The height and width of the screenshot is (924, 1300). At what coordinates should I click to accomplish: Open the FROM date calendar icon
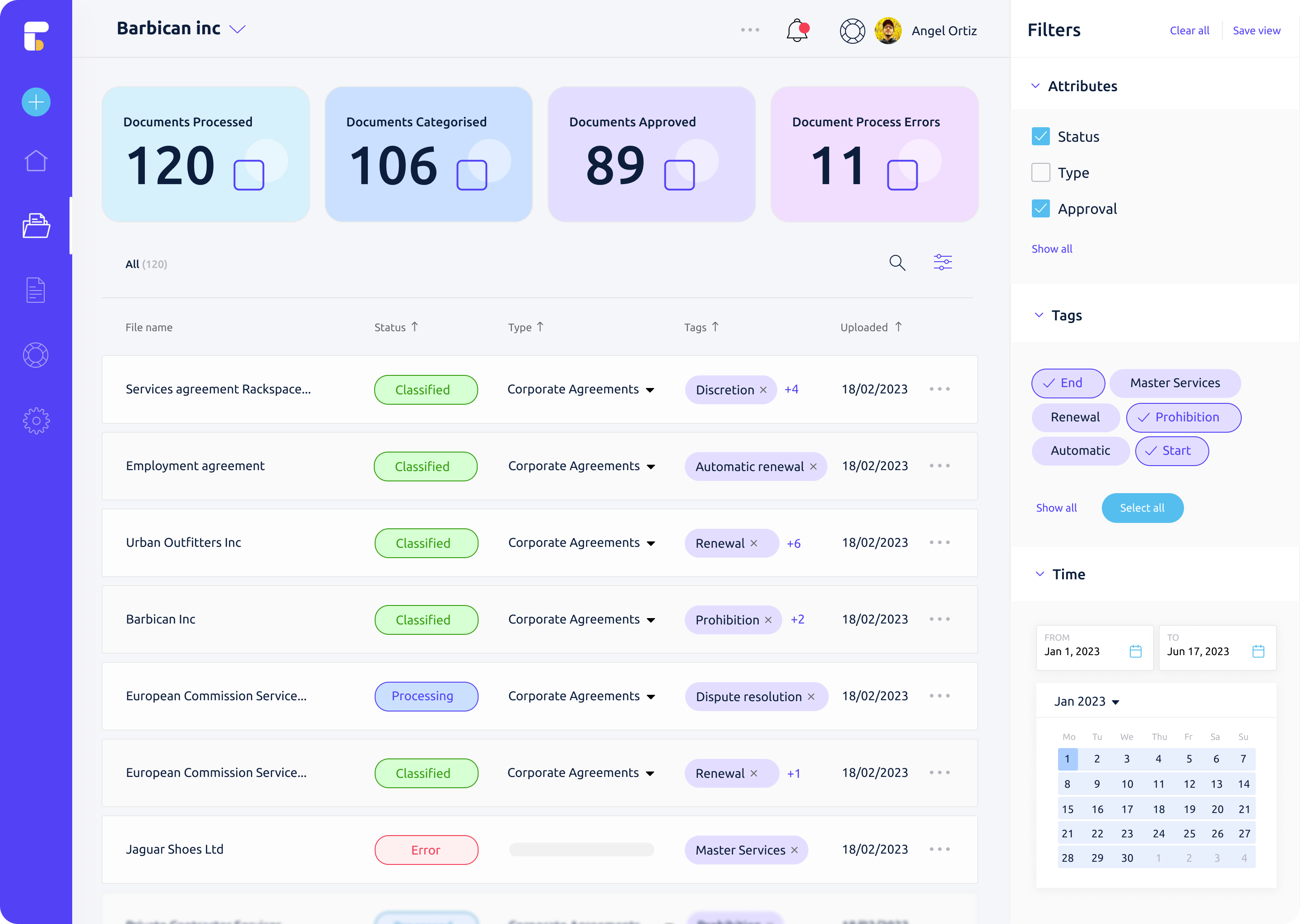click(x=1135, y=651)
